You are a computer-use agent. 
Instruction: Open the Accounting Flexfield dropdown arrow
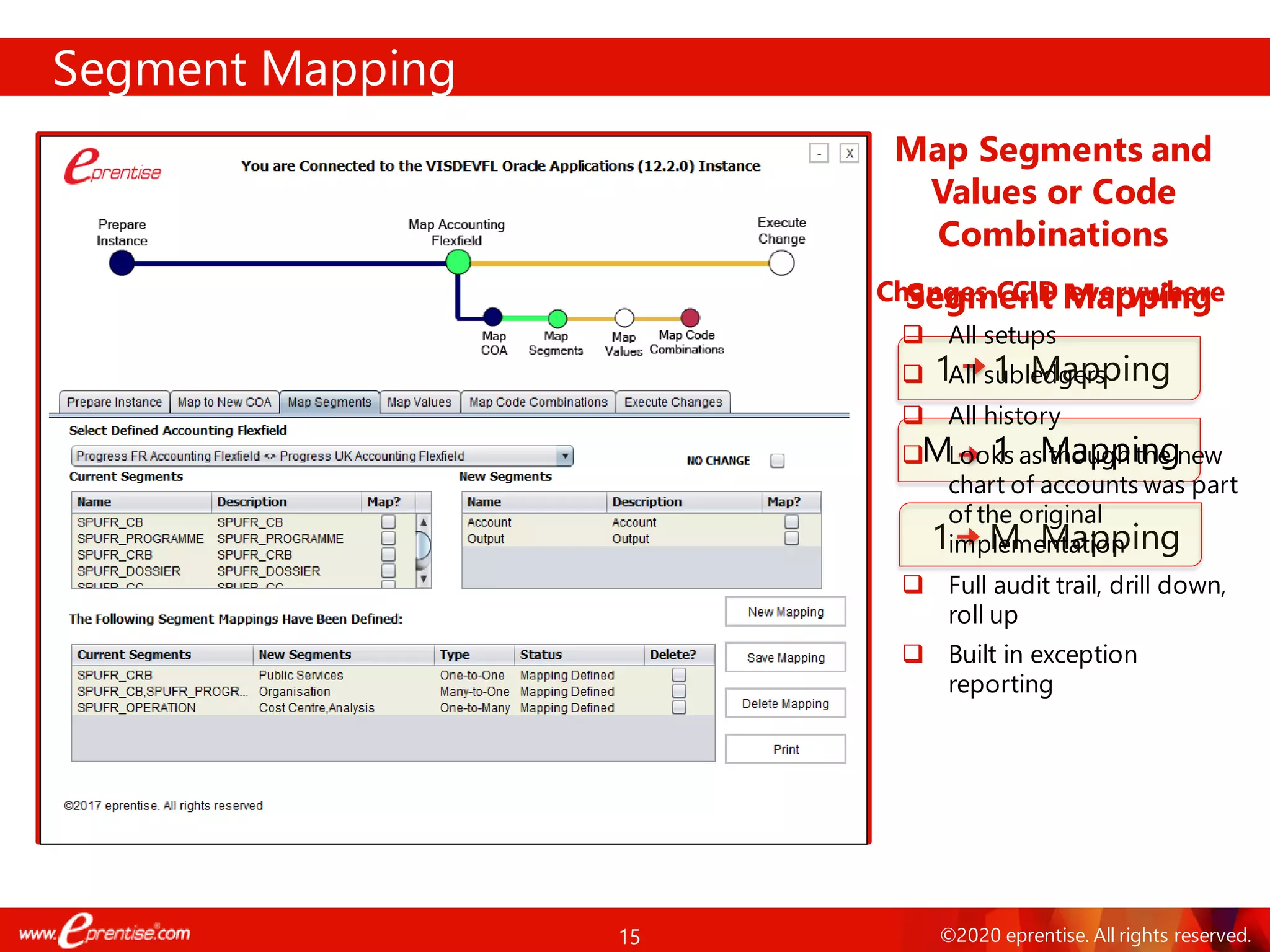[564, 456]
